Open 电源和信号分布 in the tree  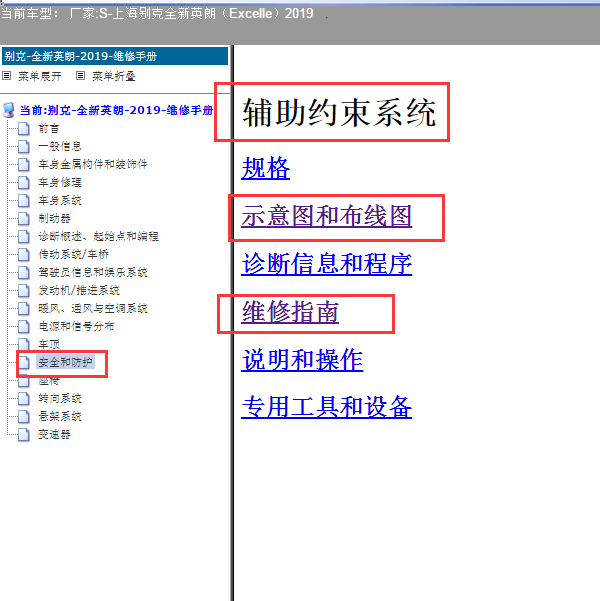(x=76, y=327)
